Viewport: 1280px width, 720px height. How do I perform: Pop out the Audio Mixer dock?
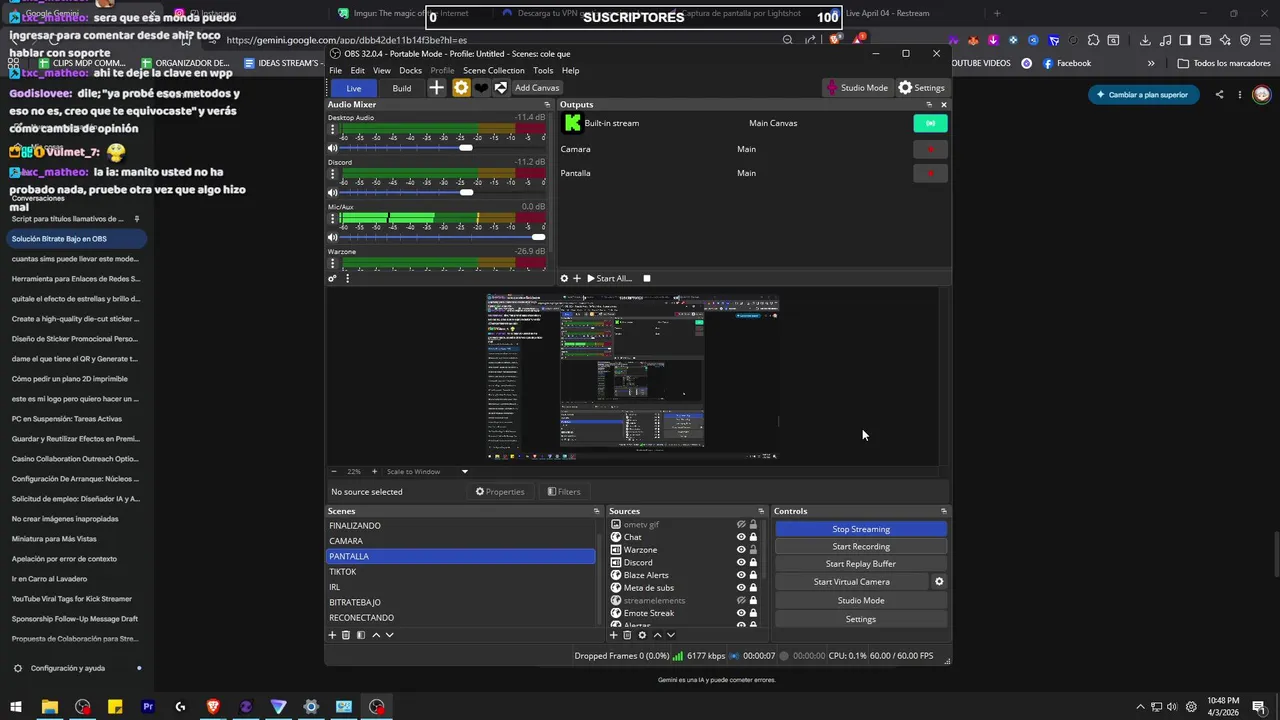[547, 104]
